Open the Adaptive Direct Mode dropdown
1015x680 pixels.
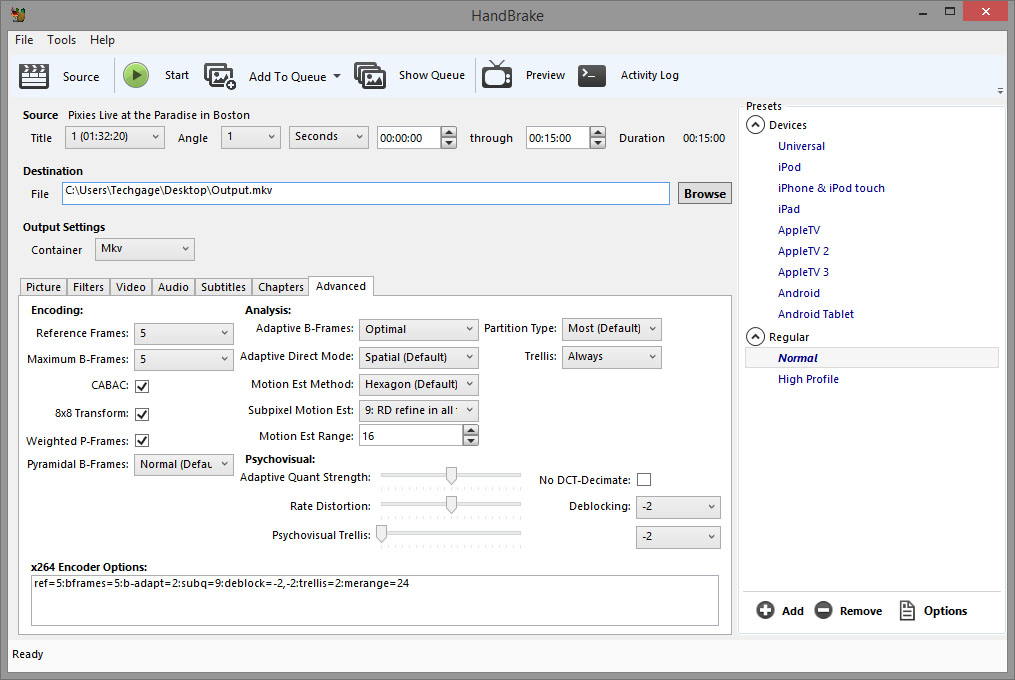(x=419, y=357)
